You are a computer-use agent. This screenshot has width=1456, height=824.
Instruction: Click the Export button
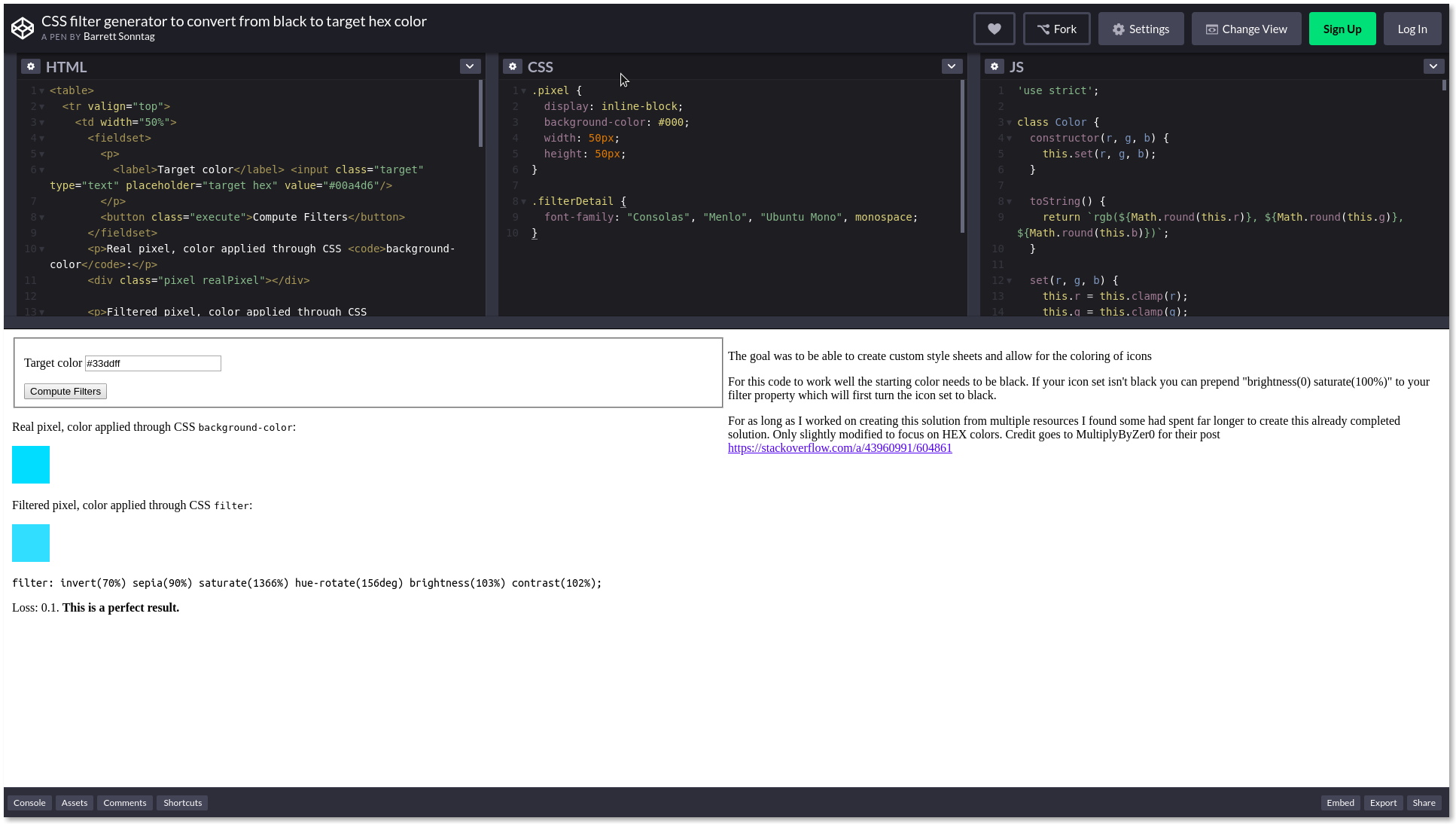tap(1383, 802)
